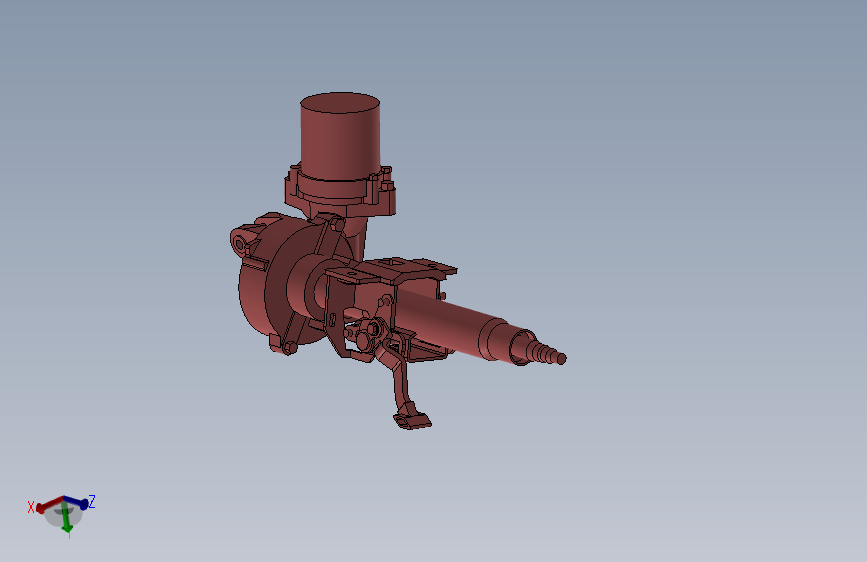The width and height of the screenshot is (867, 562).
Task: Select the cylindrical motor housing on top of the model
Action: [x=340, y=136]
